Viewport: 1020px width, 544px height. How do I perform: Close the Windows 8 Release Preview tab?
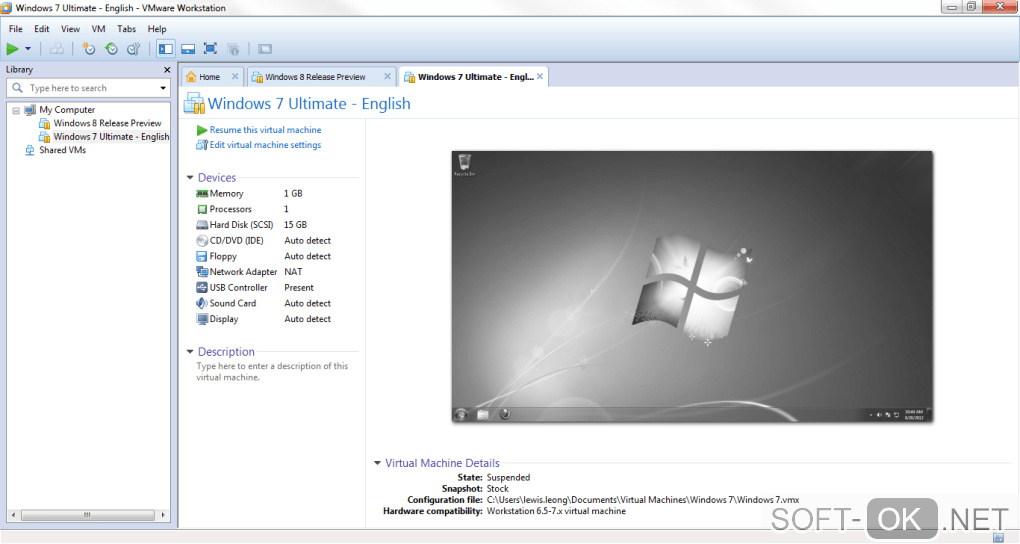pos(387,76)
